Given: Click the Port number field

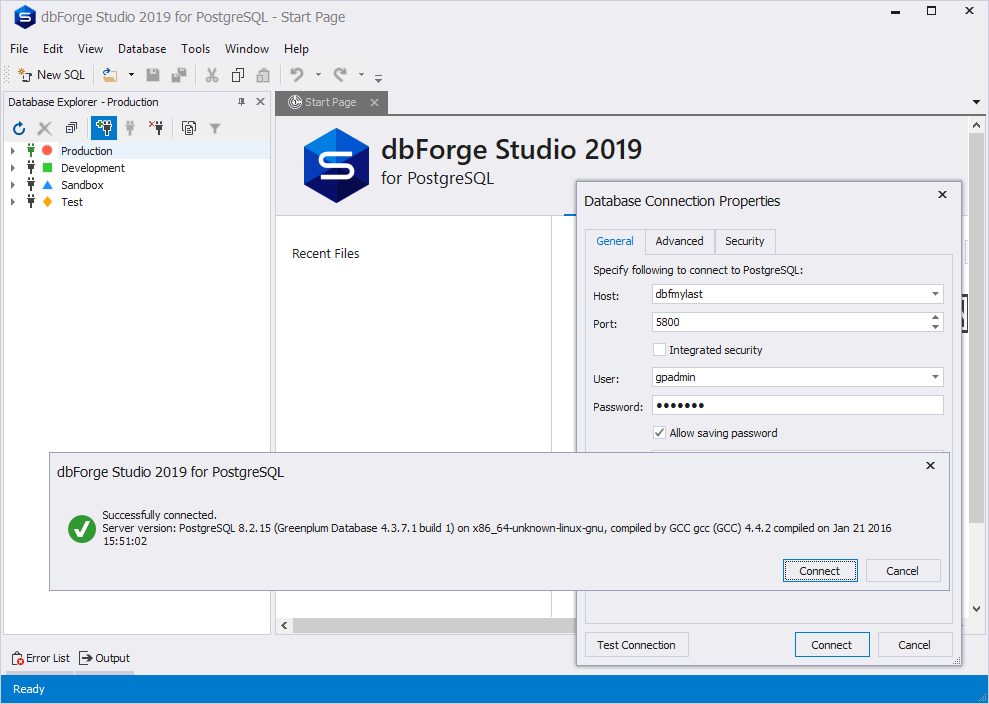Looking at the screenshot, I should click(x=790, y=322).
